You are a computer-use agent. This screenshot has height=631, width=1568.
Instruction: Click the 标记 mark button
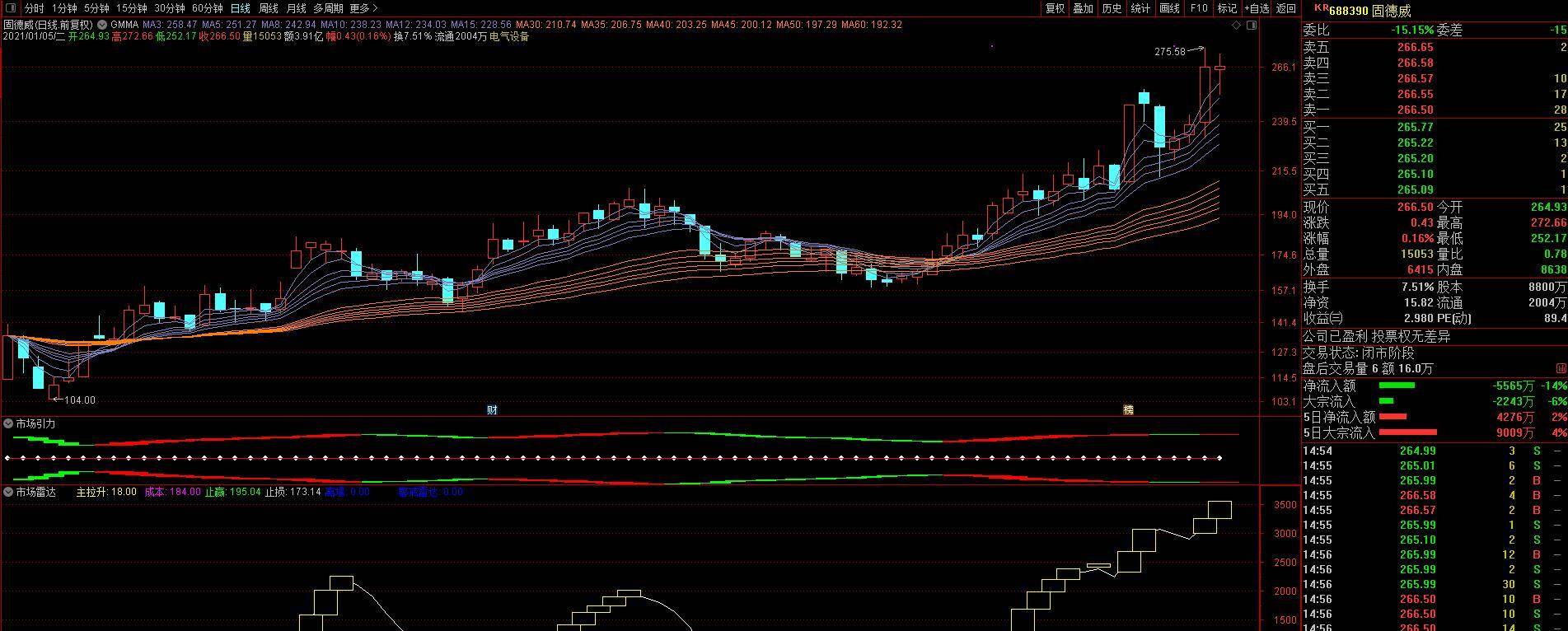1227,8
